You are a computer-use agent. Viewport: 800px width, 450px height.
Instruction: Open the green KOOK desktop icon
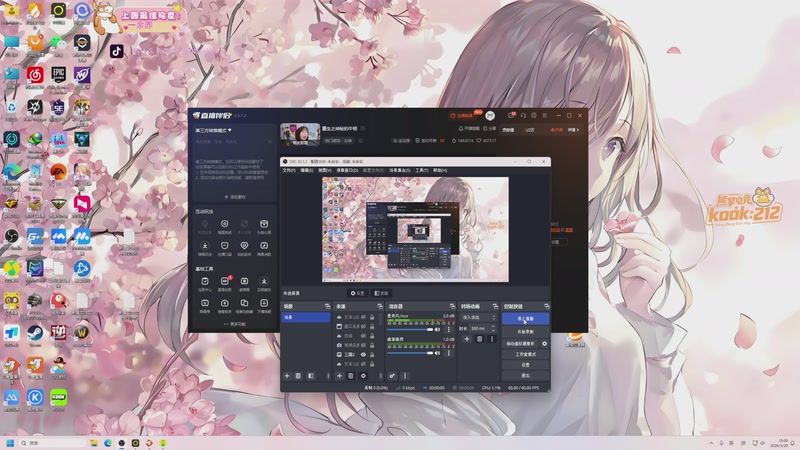click(58, 397)
